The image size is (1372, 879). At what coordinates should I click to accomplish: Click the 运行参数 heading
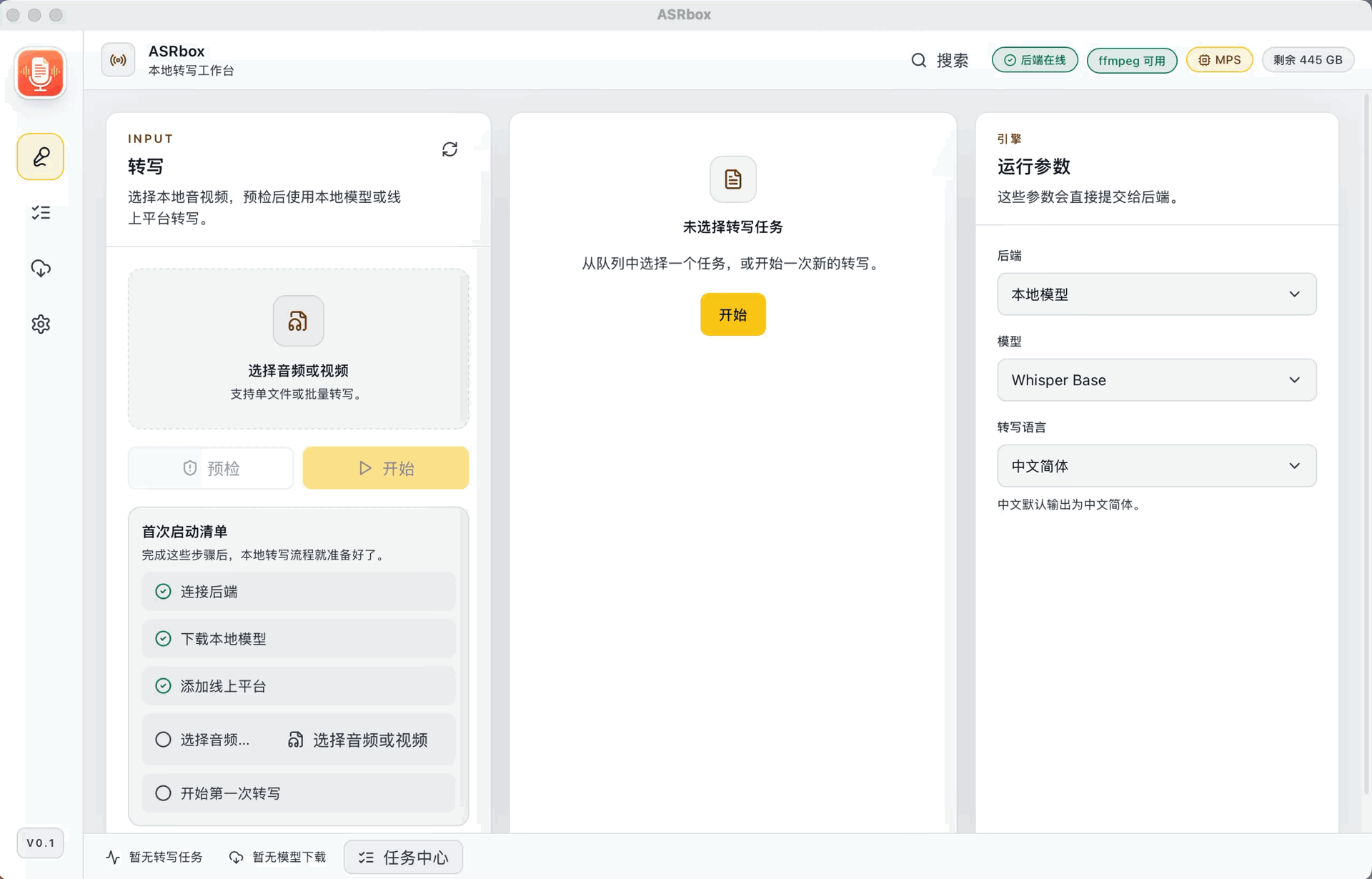(1034, 167)
